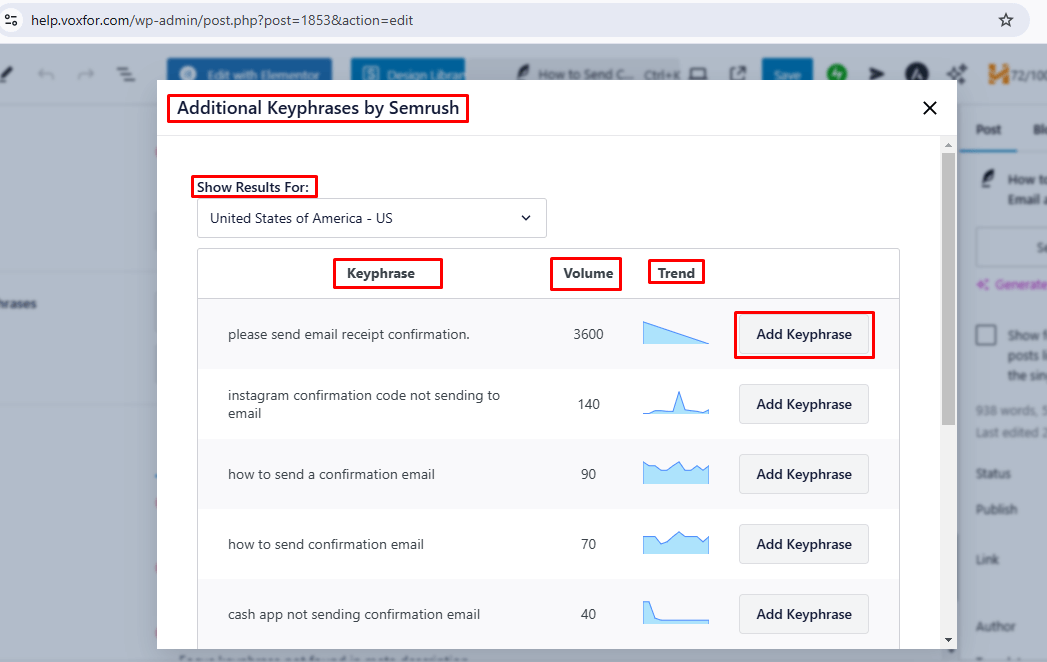This screenshot has height=662, width=1047.
Task: Add keyphrase for cash app confirmation row
Action: (804, 614)
